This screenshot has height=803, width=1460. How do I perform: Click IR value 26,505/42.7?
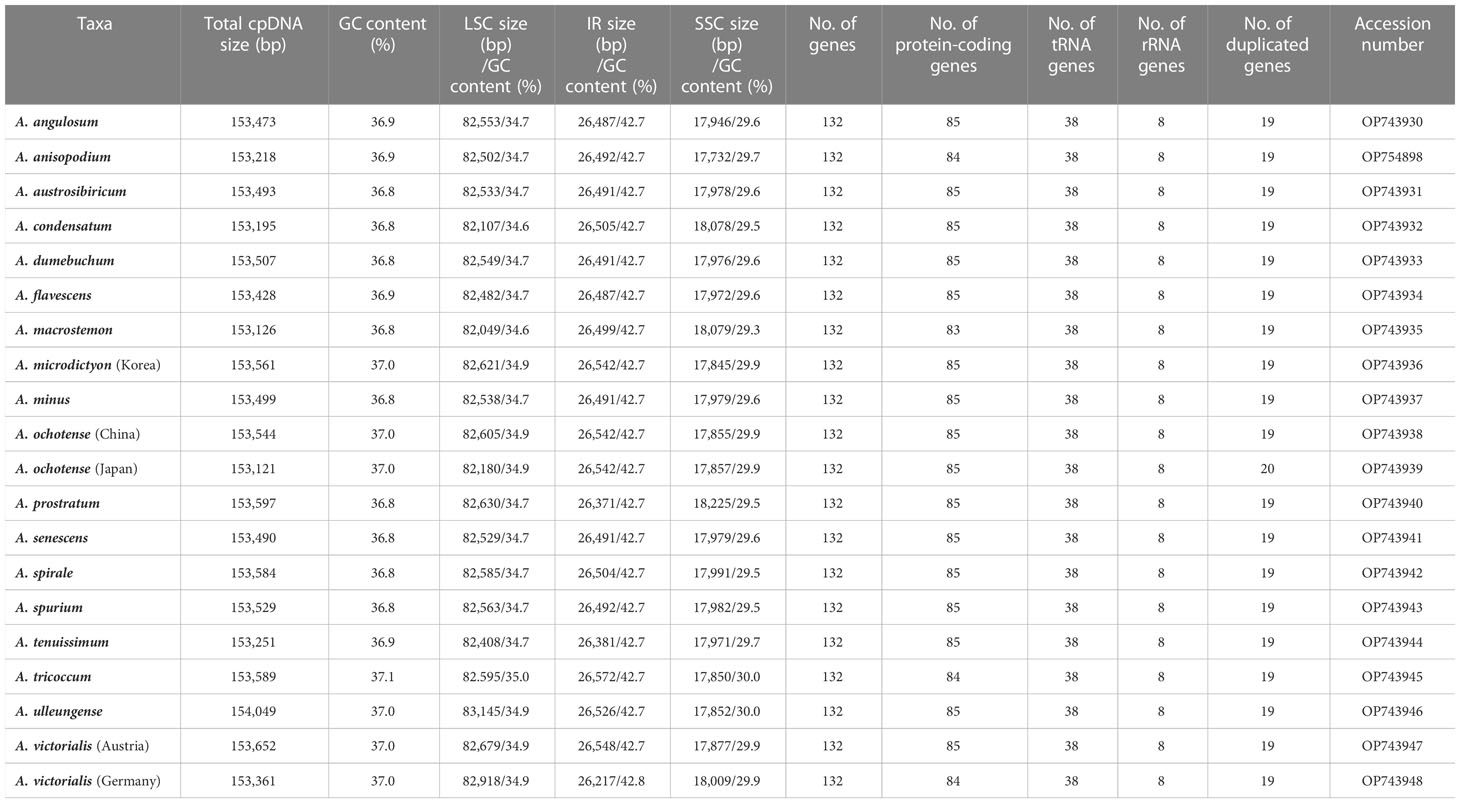(612, 226)
